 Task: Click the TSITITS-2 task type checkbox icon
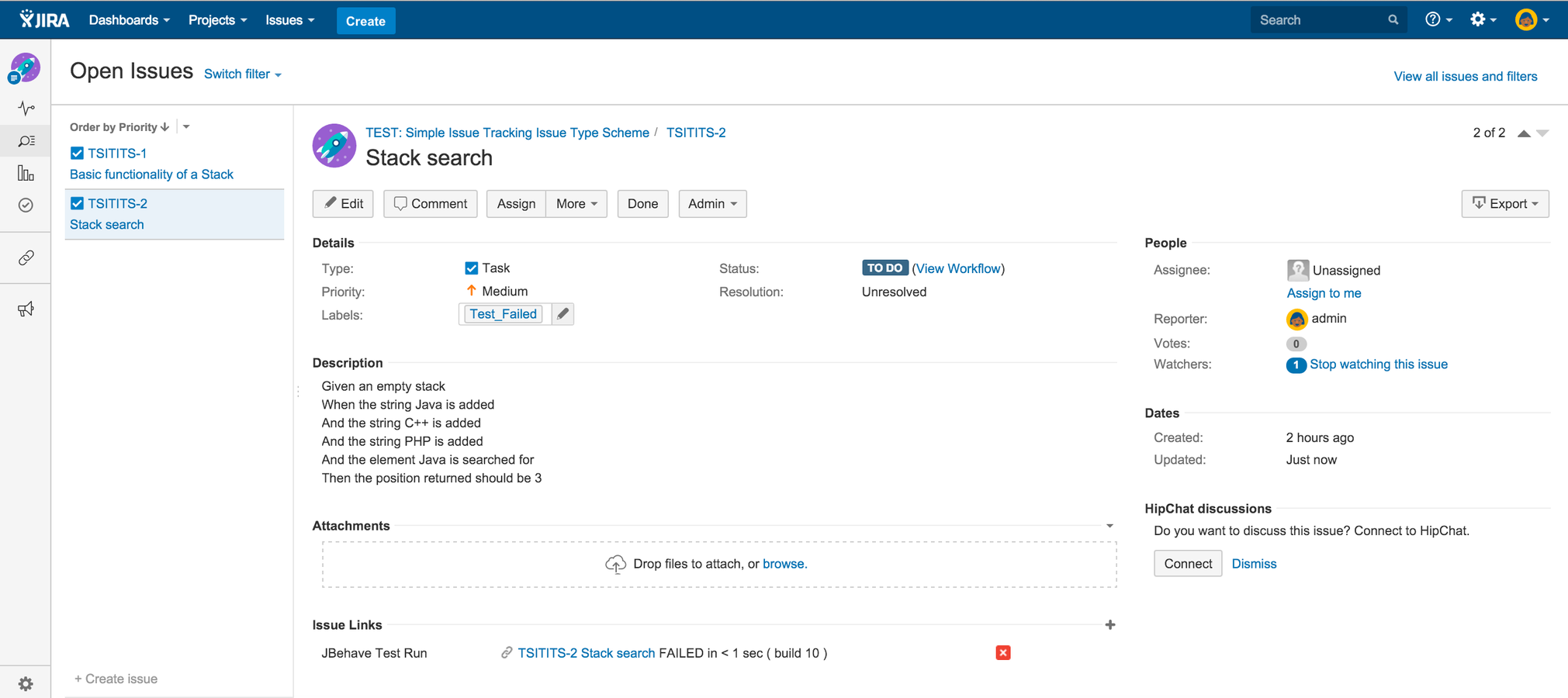(77, 204)
